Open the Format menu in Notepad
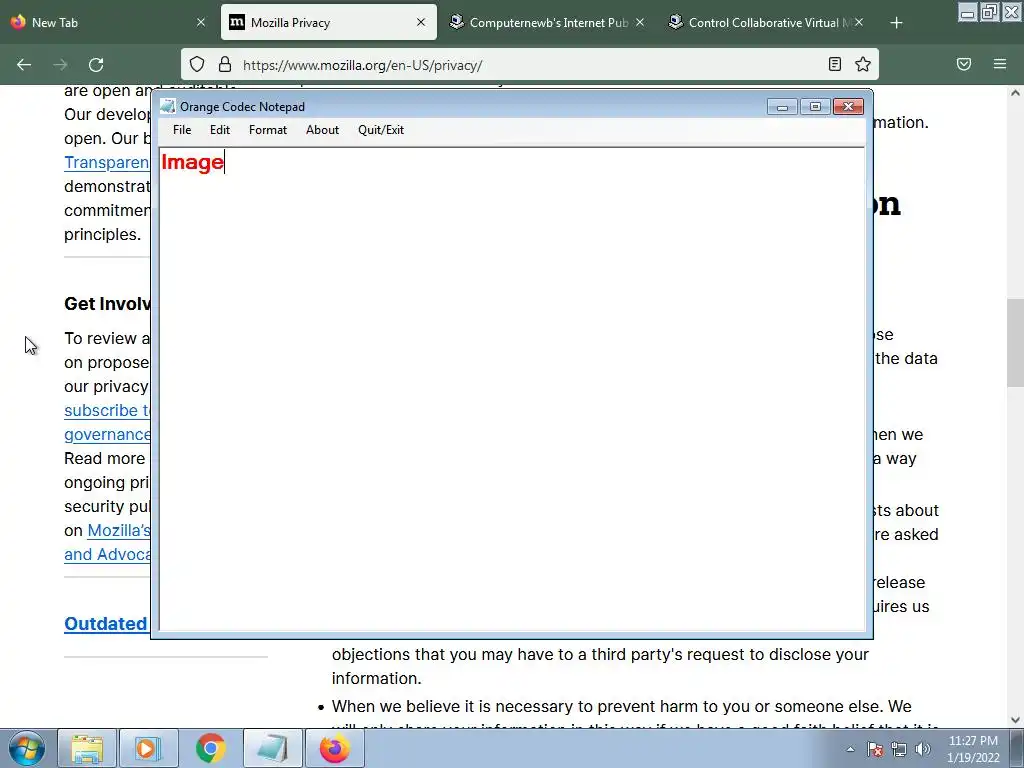The image size is (1024, 768). pos(268,130)
